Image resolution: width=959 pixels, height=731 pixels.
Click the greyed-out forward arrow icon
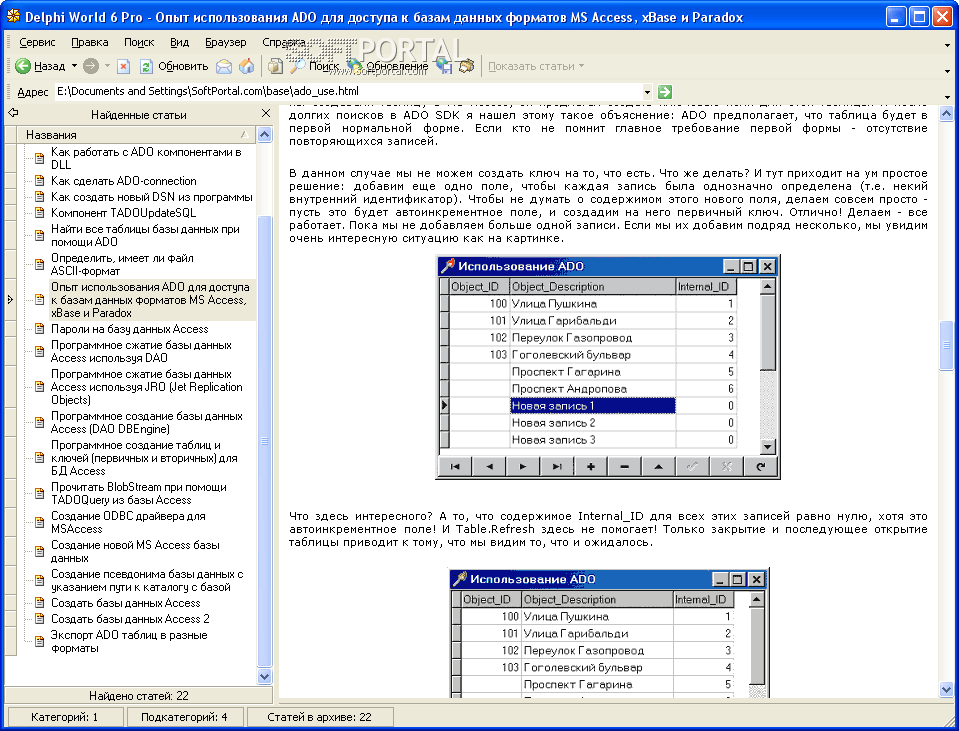coord(91,66)
